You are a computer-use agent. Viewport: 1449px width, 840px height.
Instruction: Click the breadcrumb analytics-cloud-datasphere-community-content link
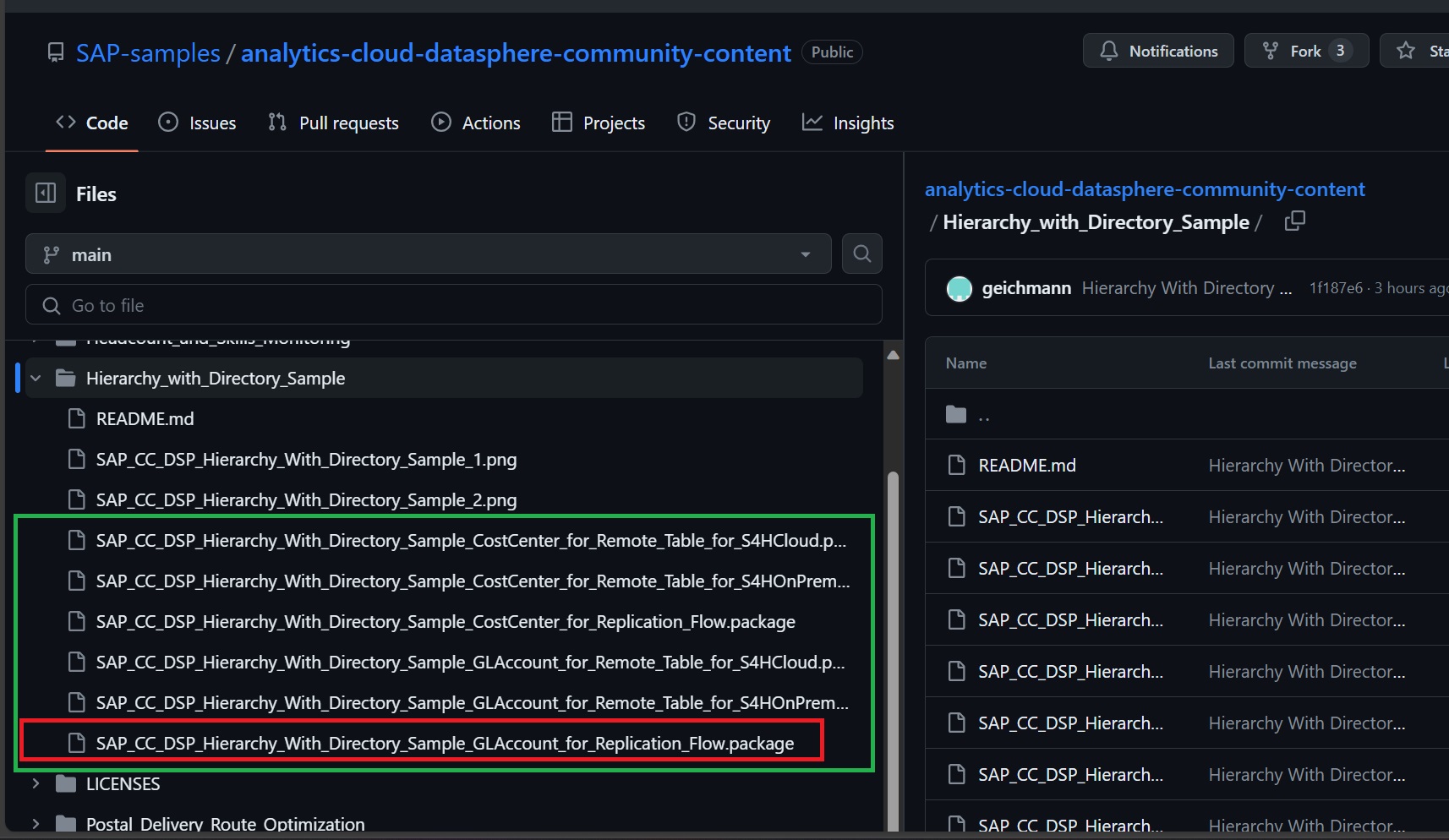(x=1145, y=189)
